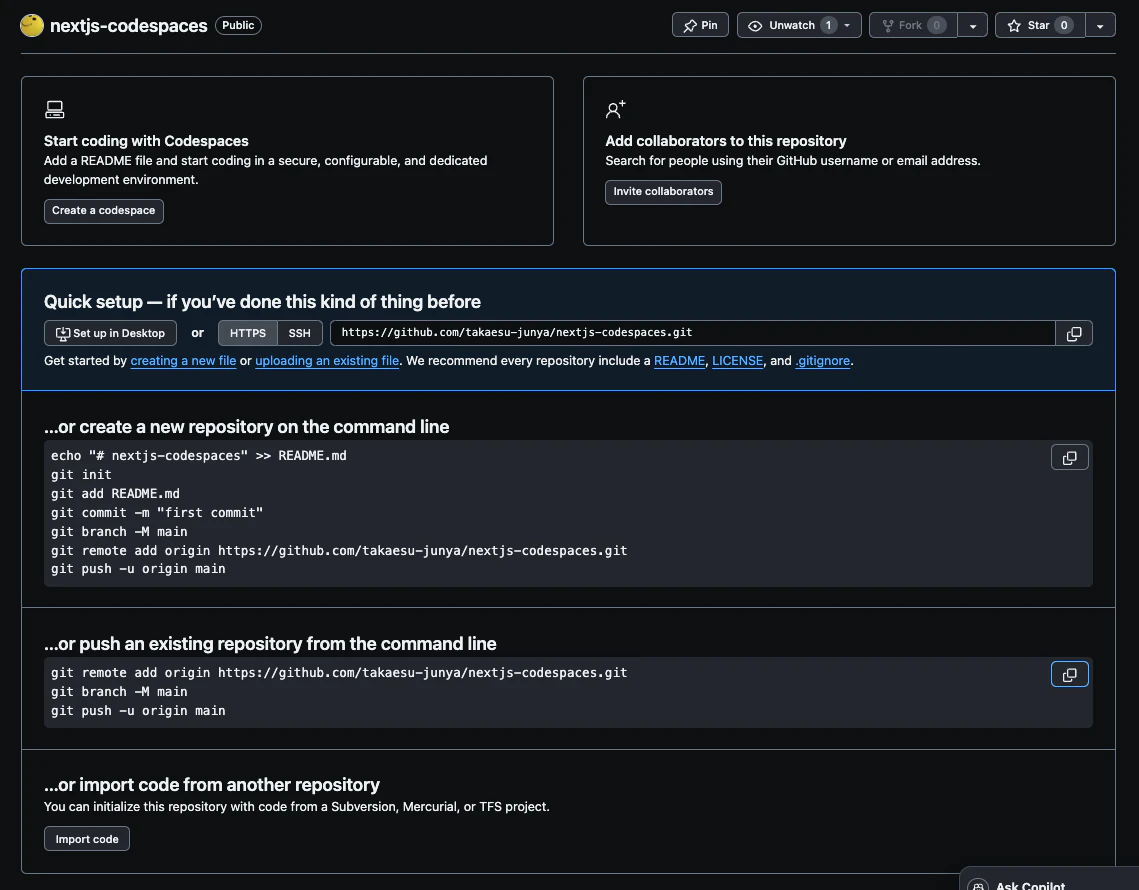Click the README link
Image resolution: width=1139 pixels, height=890 pixels.
679,361
